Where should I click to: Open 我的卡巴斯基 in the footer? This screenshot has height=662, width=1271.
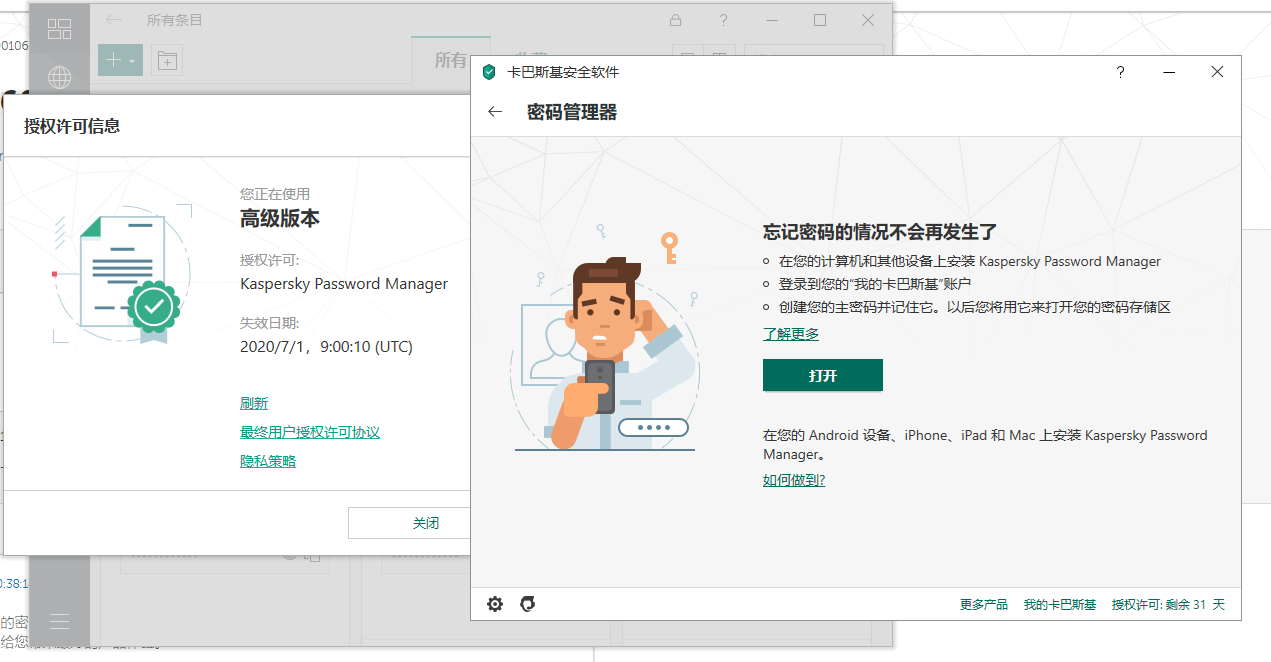tap(1060, 605)
